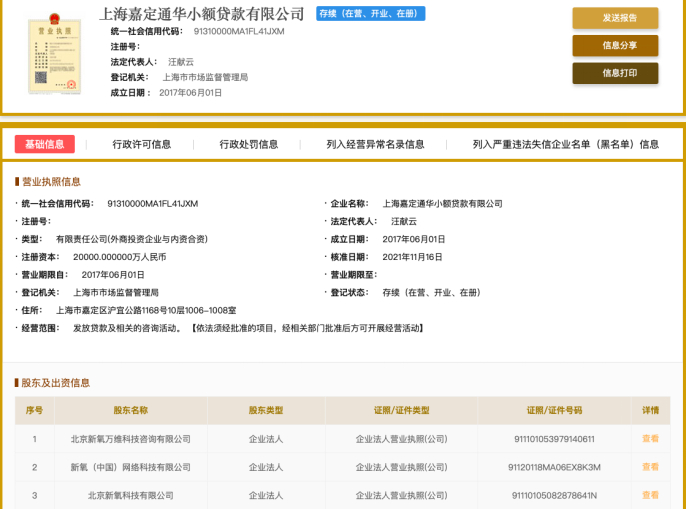
Task: Click the 股东类型 column header
Action: [x=266, y=410]
